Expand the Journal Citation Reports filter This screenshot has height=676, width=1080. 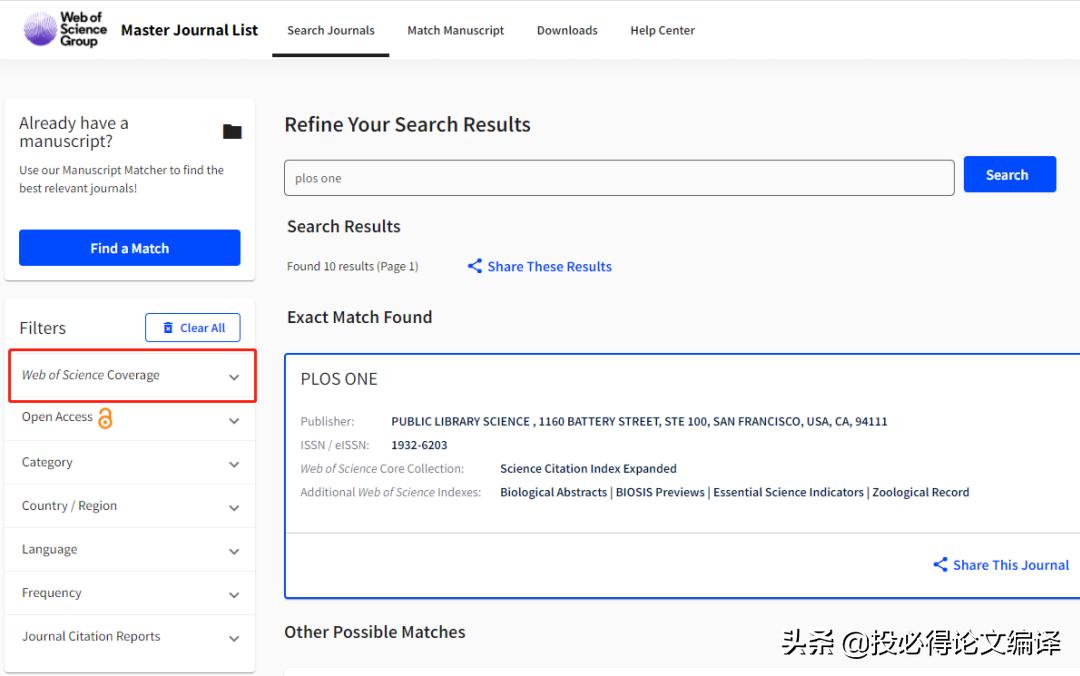[x=130, y=637]
